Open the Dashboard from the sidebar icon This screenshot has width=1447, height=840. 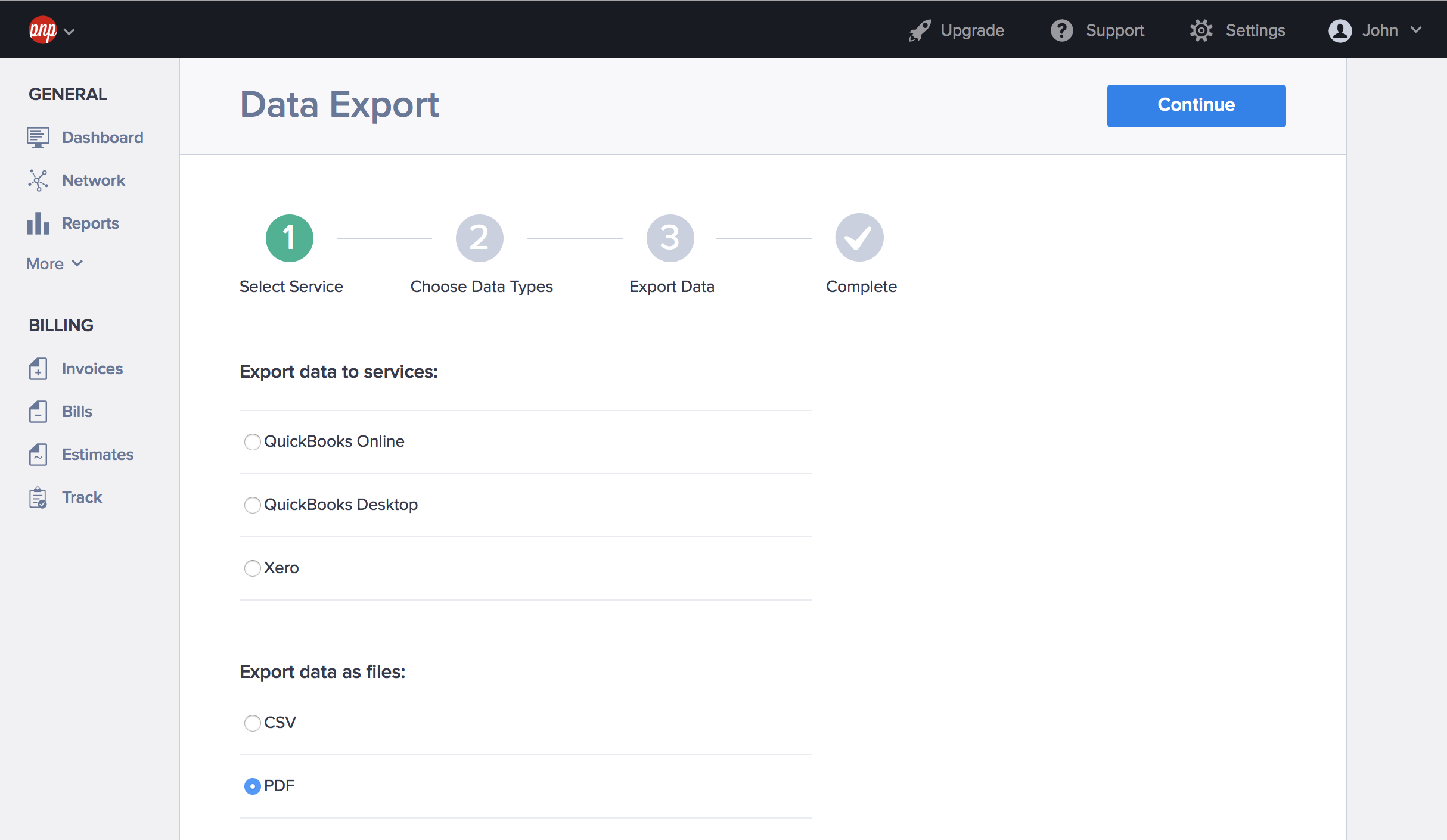(38, 137)
